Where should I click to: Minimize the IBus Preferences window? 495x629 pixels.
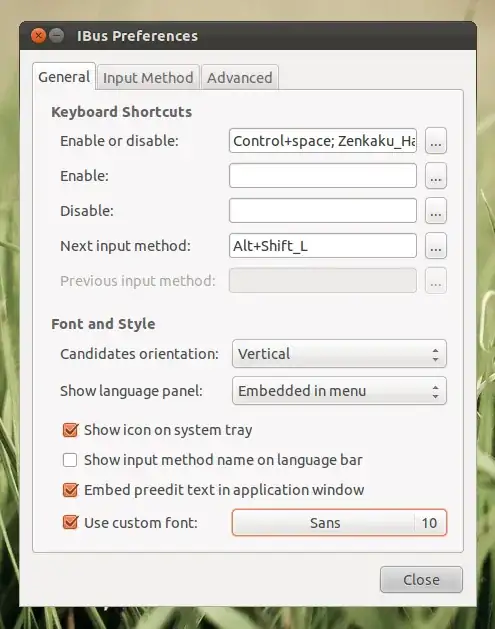click(57, 36)
